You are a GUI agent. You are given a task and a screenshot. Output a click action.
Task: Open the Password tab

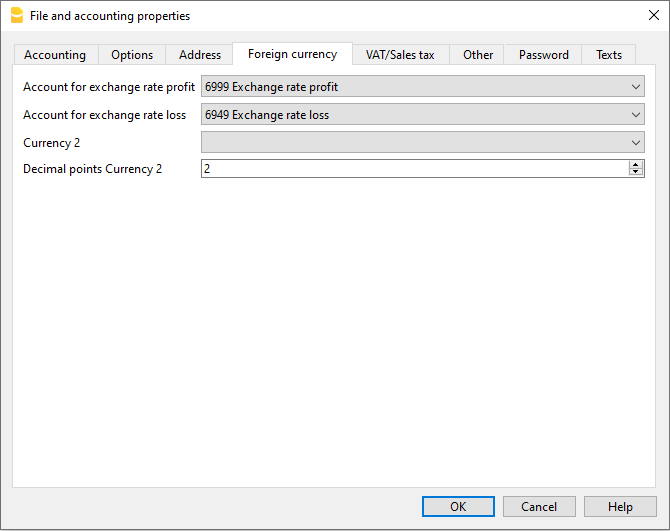tap(543, 55)
